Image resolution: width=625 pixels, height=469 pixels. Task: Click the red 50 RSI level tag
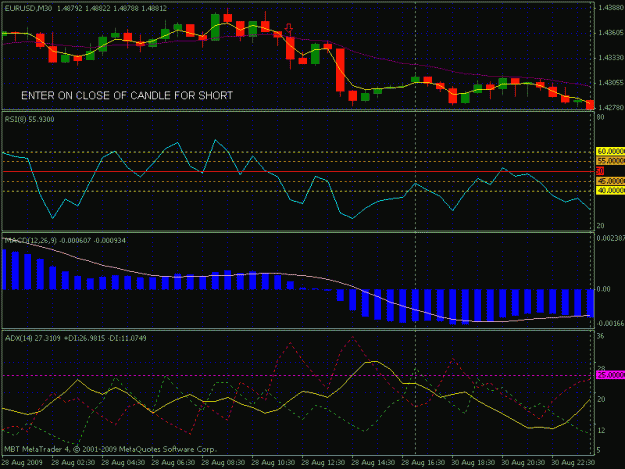[600, 171]
